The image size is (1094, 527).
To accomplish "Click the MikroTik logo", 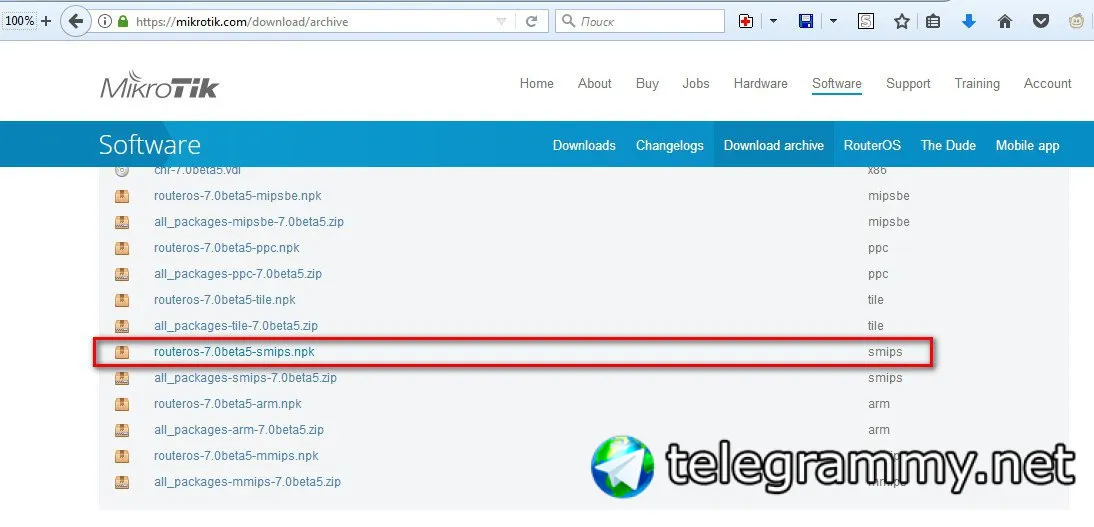I will tap(159, 84).
